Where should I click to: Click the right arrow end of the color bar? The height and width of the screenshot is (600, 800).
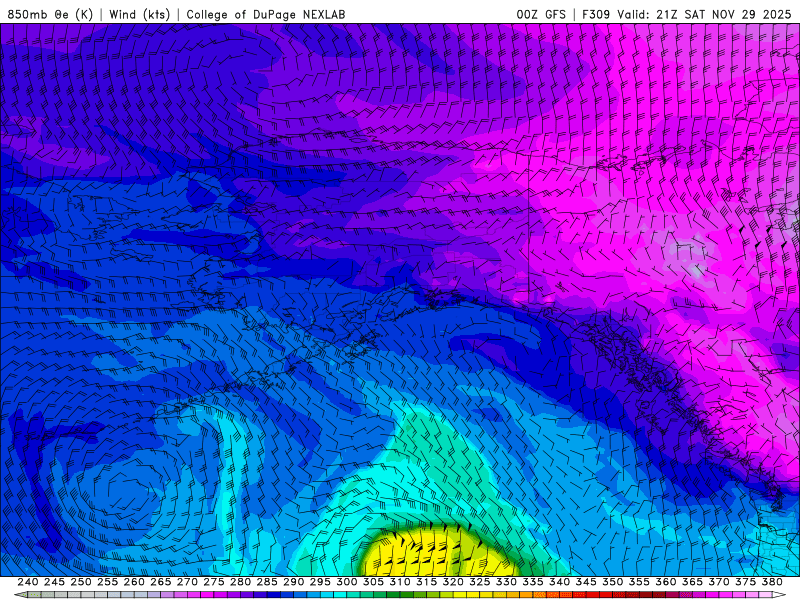[779, 595]
